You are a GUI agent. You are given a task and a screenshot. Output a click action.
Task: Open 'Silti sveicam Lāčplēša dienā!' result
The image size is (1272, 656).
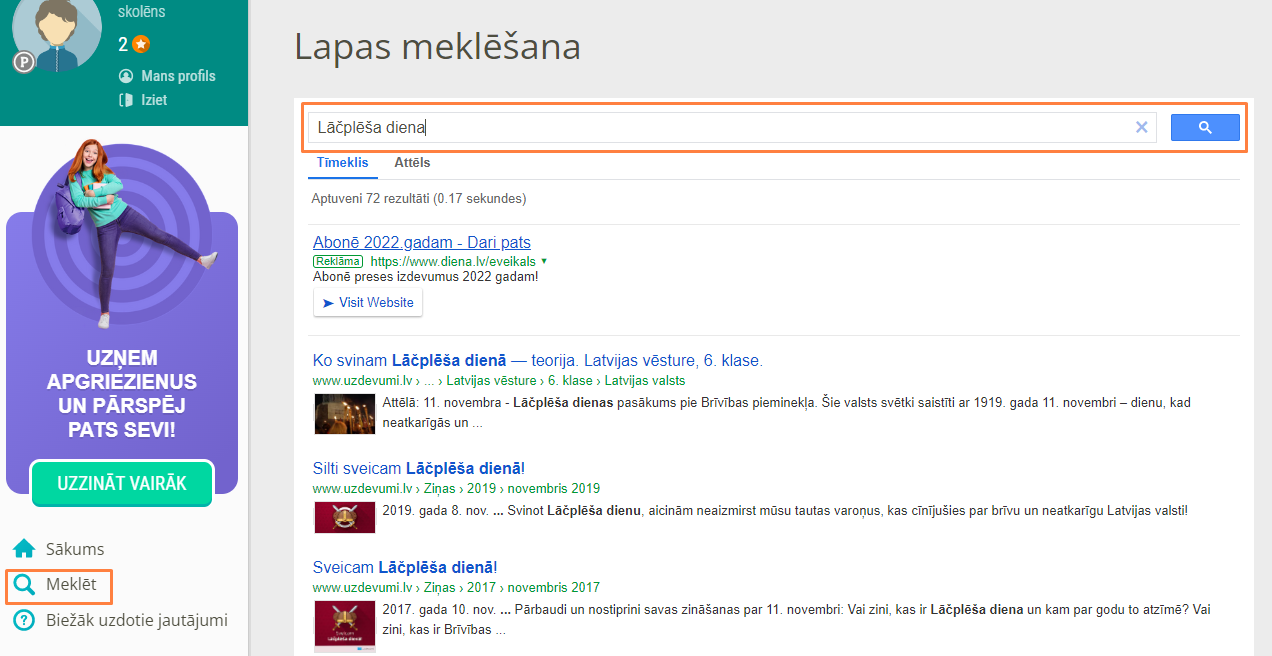pyautogui.click(x=418, y=468)
